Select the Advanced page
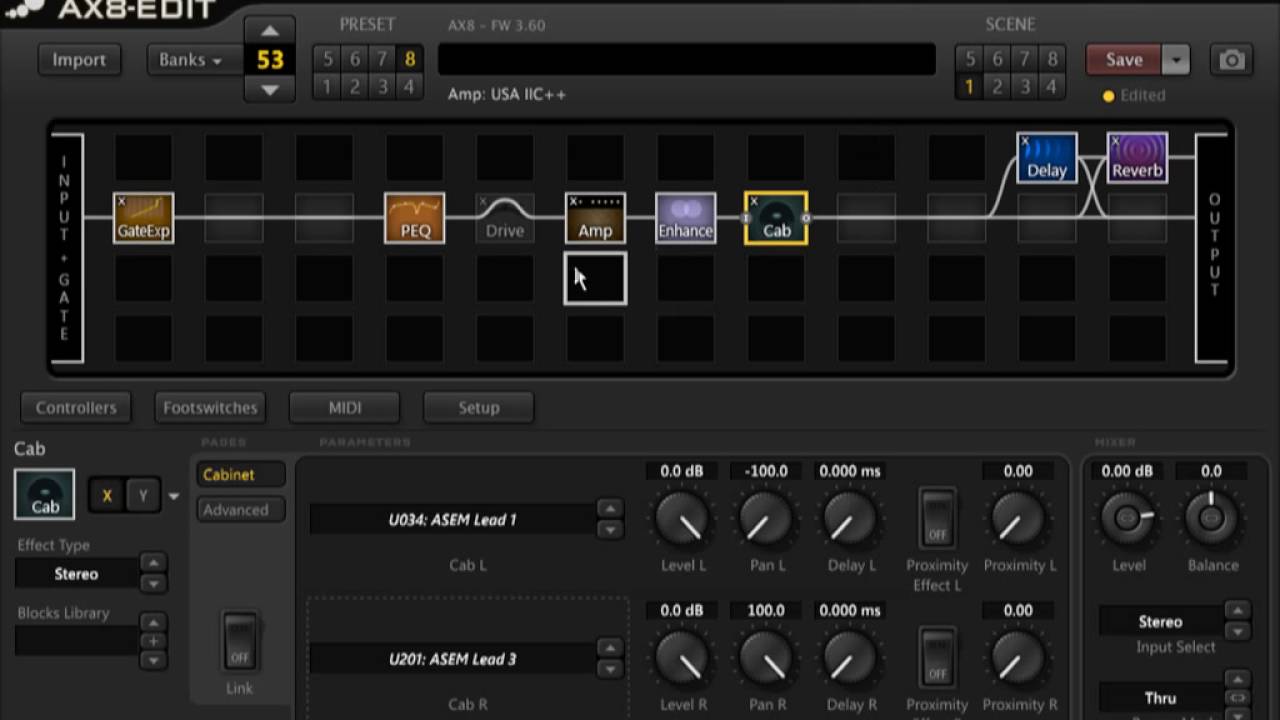 241,509
